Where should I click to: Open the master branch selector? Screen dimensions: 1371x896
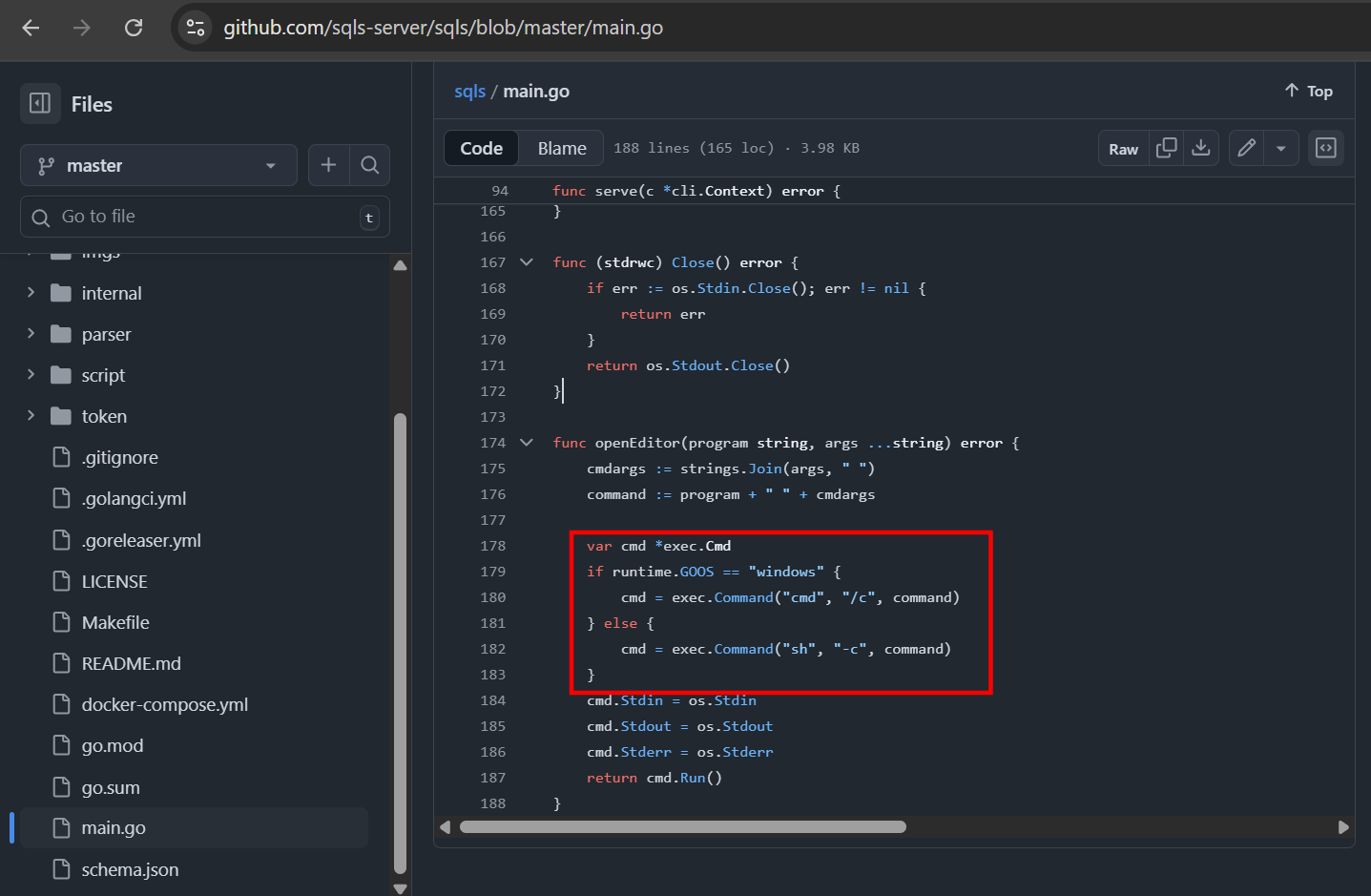(x=157, y=164)
